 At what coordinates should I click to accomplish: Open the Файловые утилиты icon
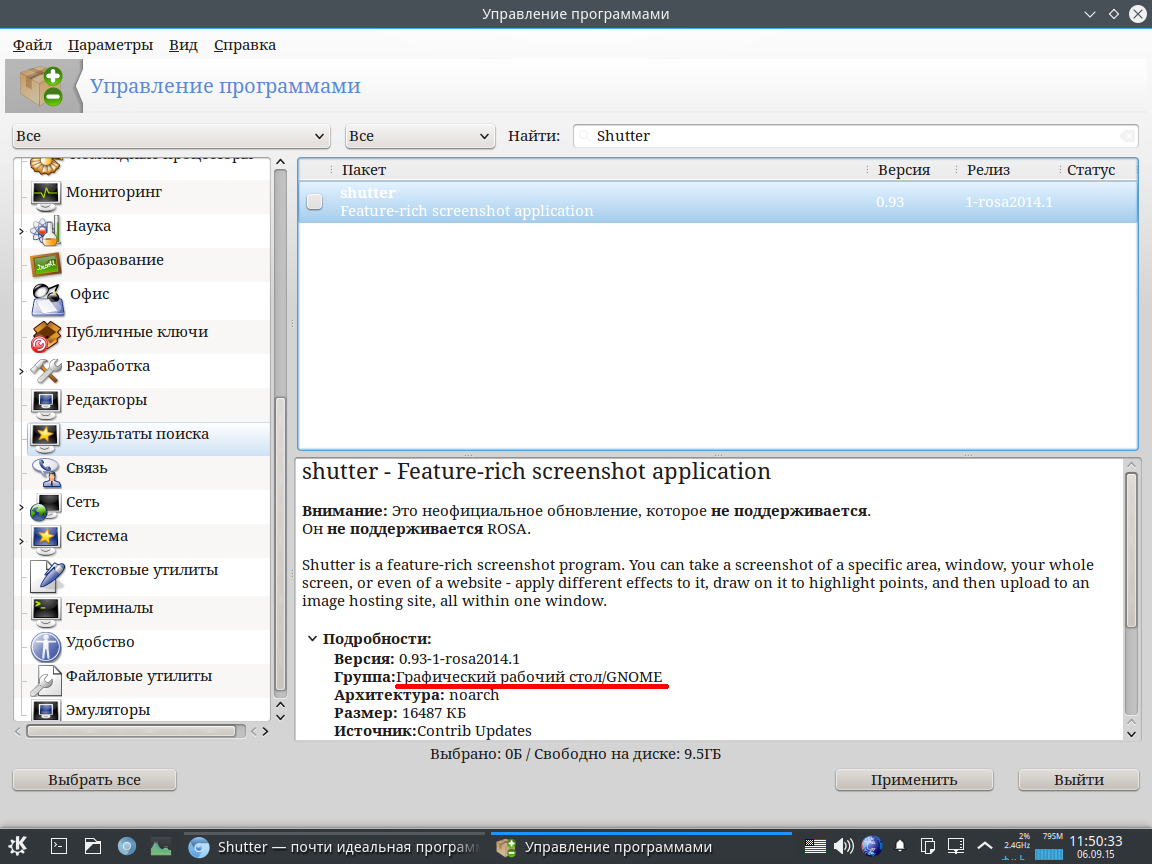tap(46, 679)
